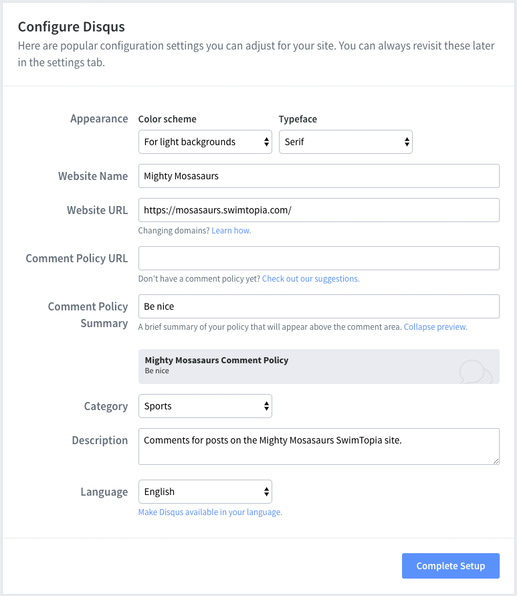
Task: Click the Complete Setup button
Action: pos(450,566)
